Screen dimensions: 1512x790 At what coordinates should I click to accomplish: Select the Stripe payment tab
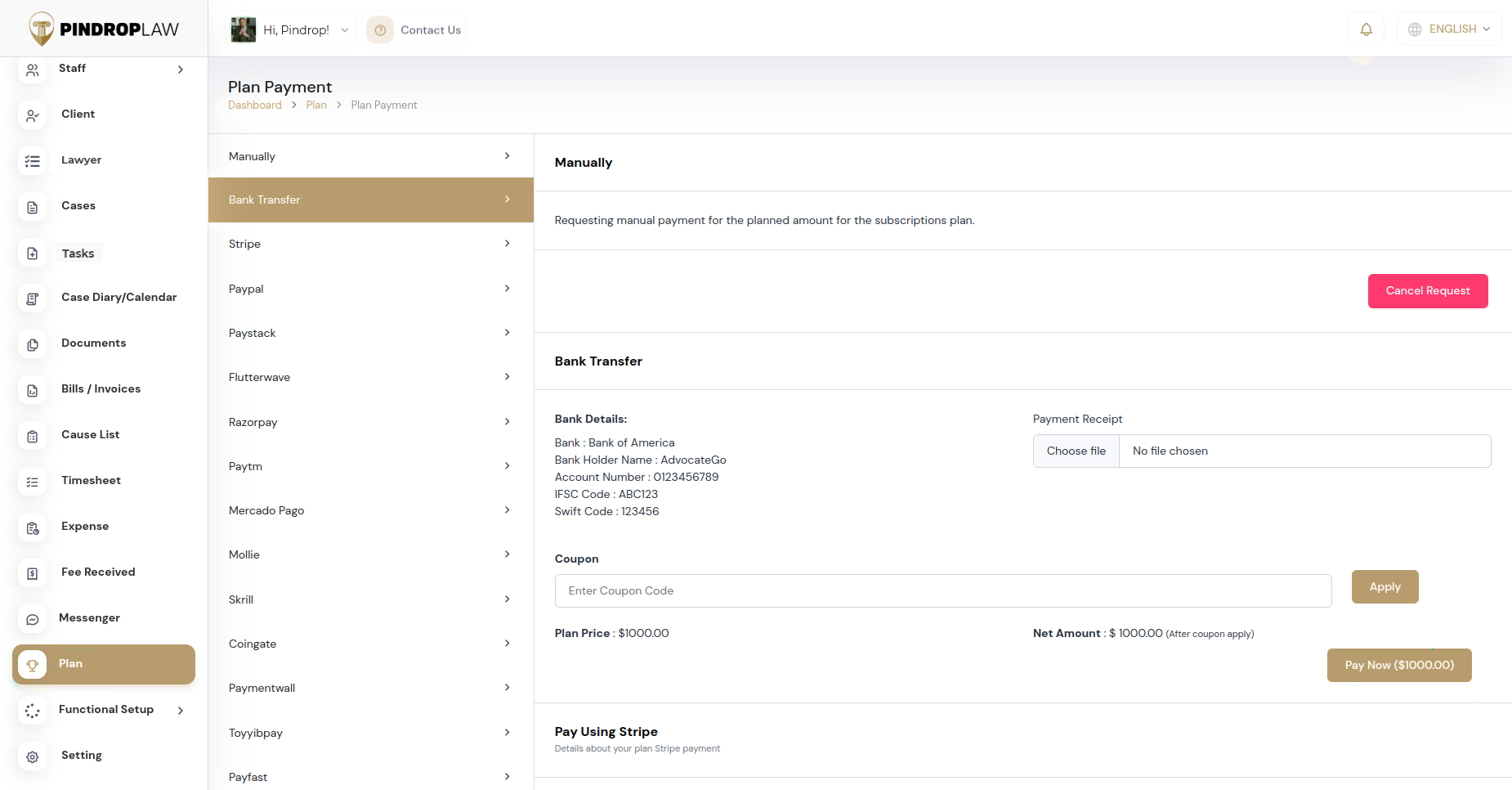[x=371, y=244]
